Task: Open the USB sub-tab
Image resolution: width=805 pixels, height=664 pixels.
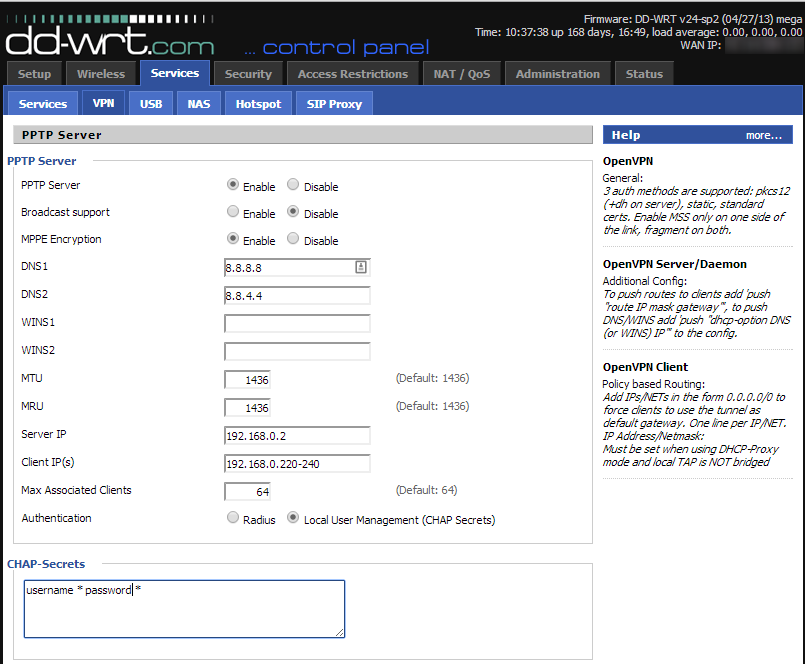Action: pyautogui.click(x=151, y=103)
